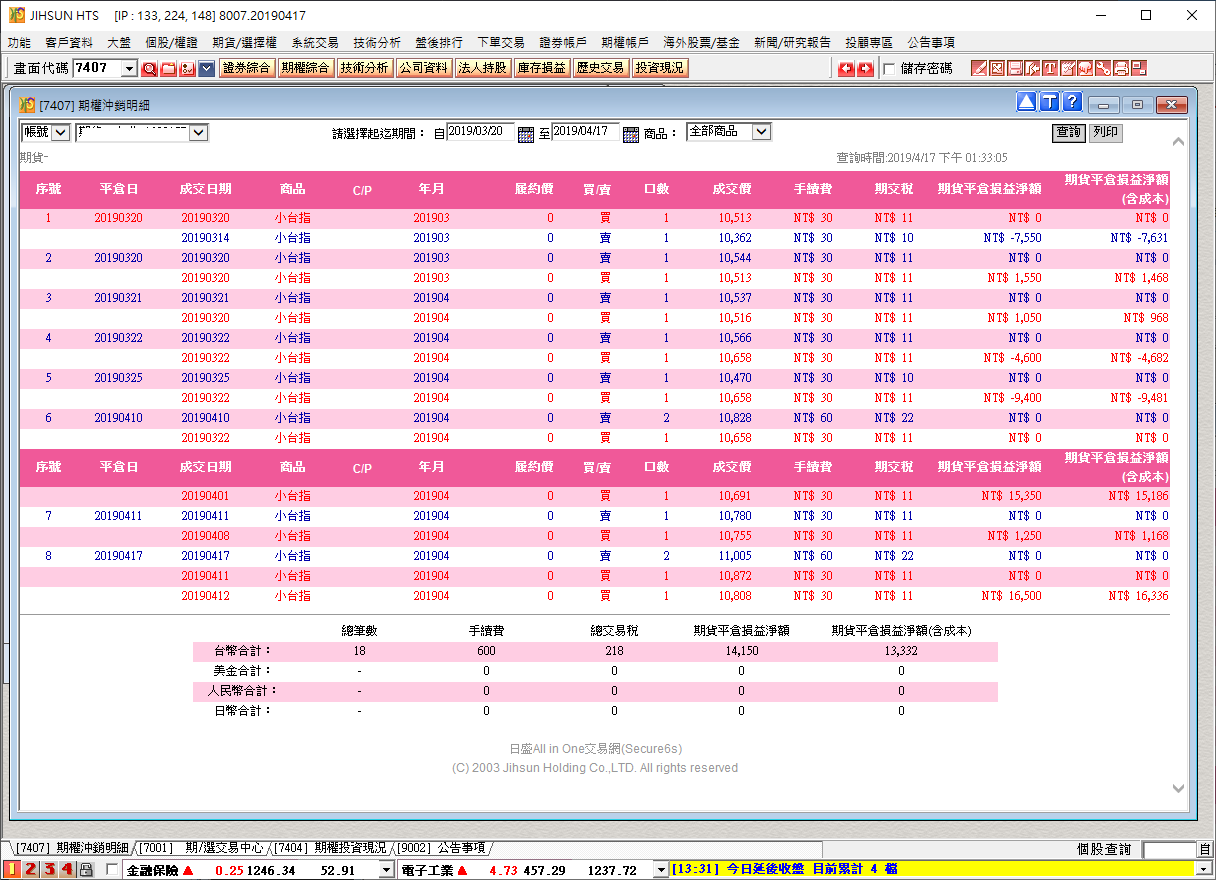Click the red left-arrow back icon
Viewport: 1216px width, 880px height.
(x=846, y=68)
